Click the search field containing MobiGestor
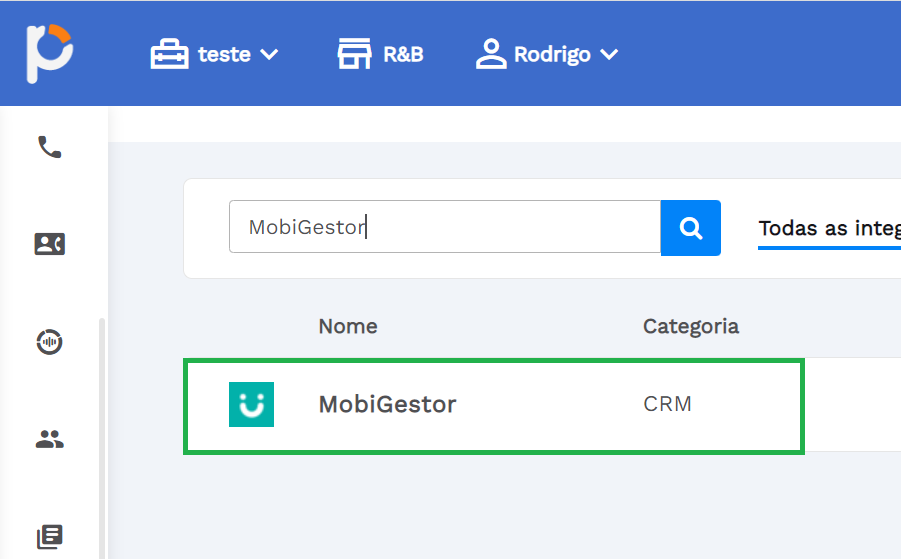Screen dimensions: 901x559 (x=445, y=227)
